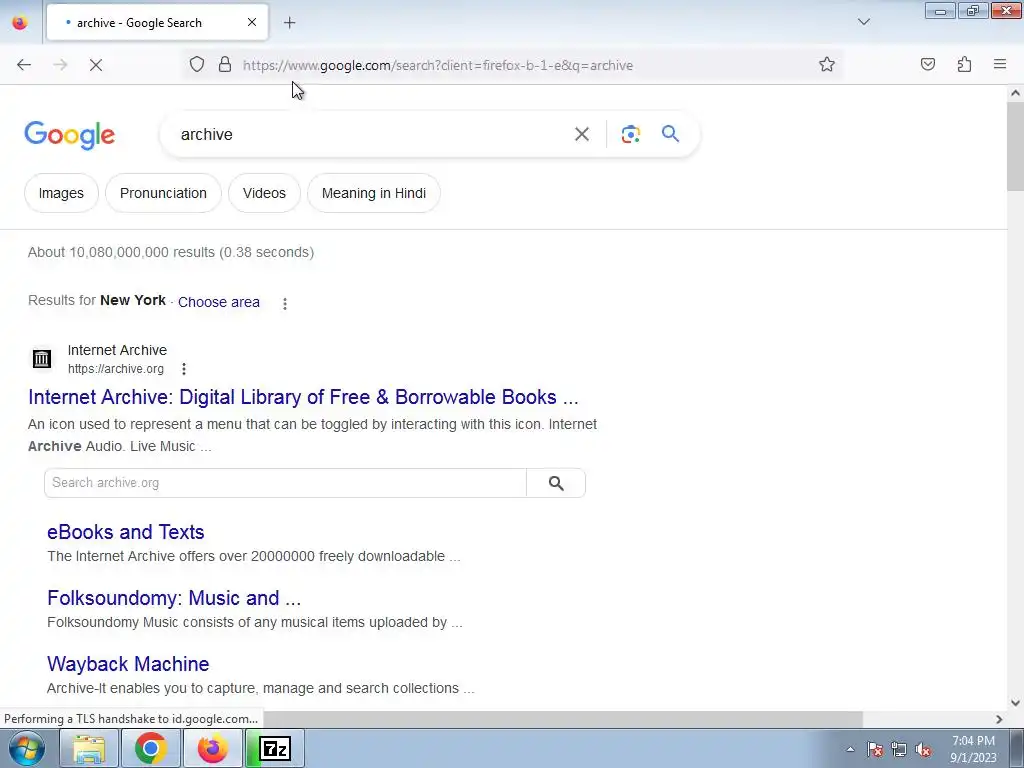The width and height of the screenshot is (1024, 768).
Task: Click the horizontal scrollbar right arrow
Action: 999,719
